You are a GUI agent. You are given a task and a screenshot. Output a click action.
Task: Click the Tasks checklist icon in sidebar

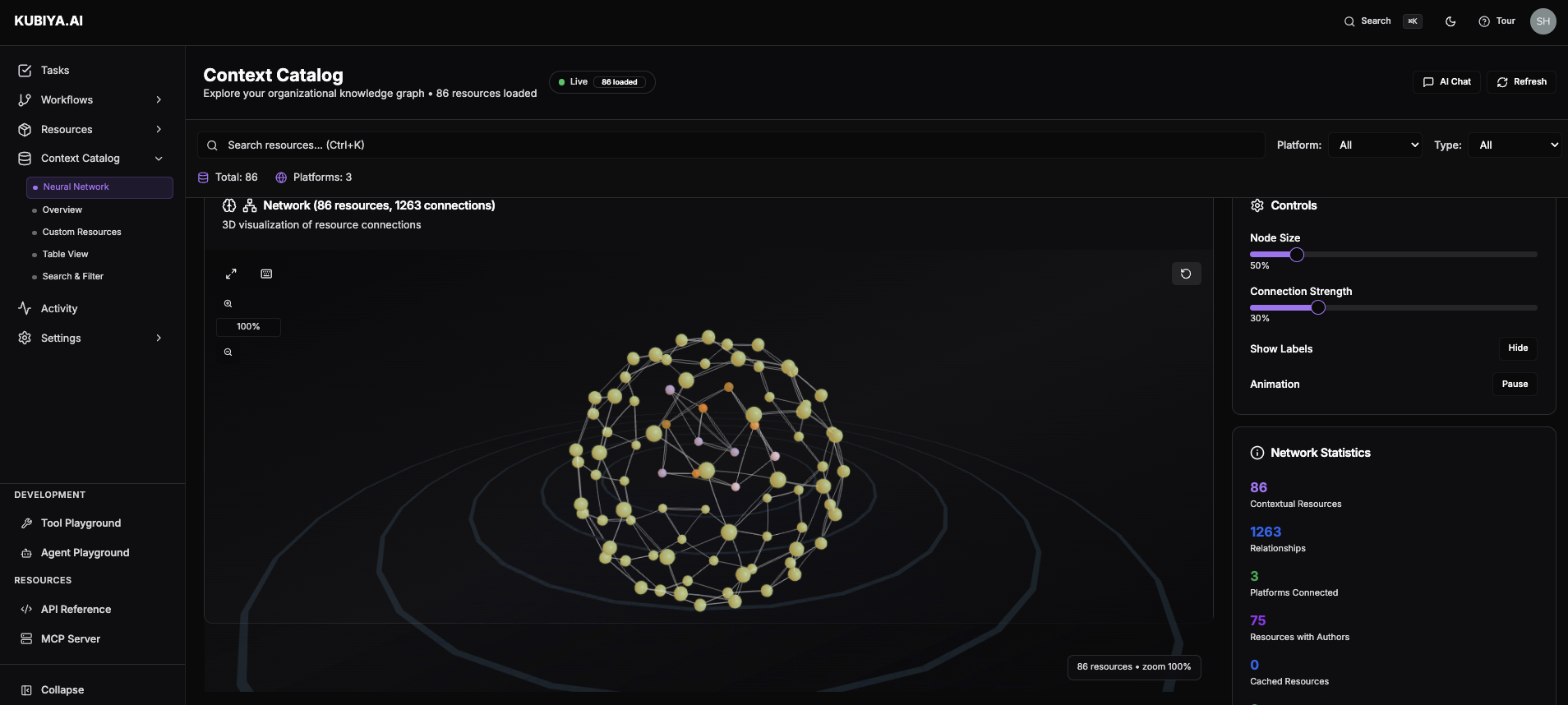click(25, 71)
